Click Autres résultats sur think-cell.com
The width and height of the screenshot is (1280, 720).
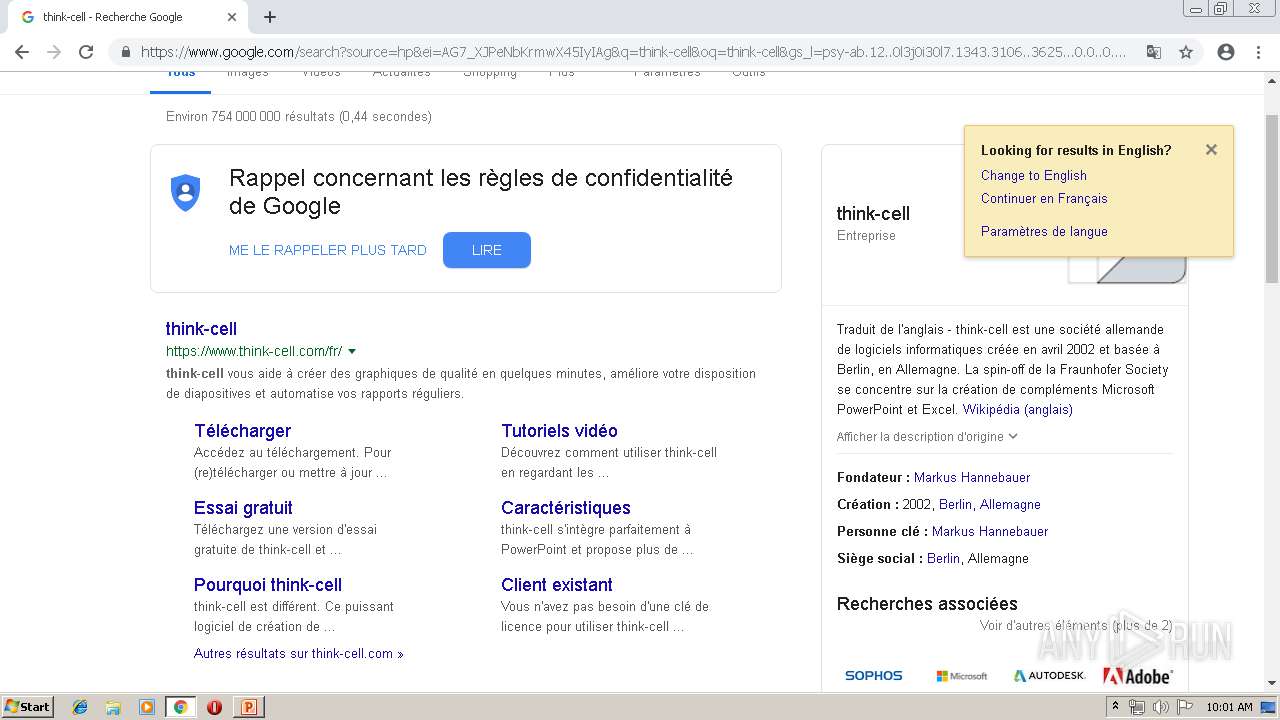tap(299, 654)
